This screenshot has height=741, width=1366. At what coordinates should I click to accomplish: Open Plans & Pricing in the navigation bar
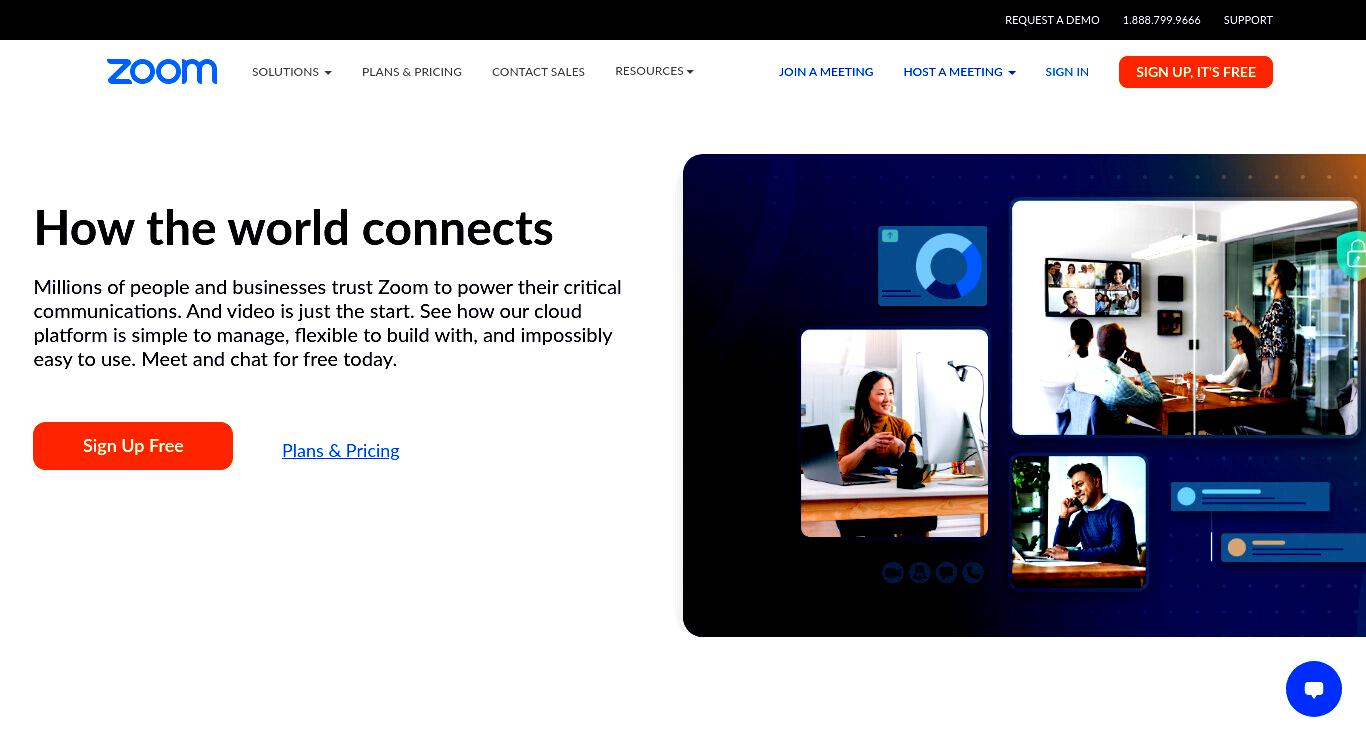click(x=412, y=72)
